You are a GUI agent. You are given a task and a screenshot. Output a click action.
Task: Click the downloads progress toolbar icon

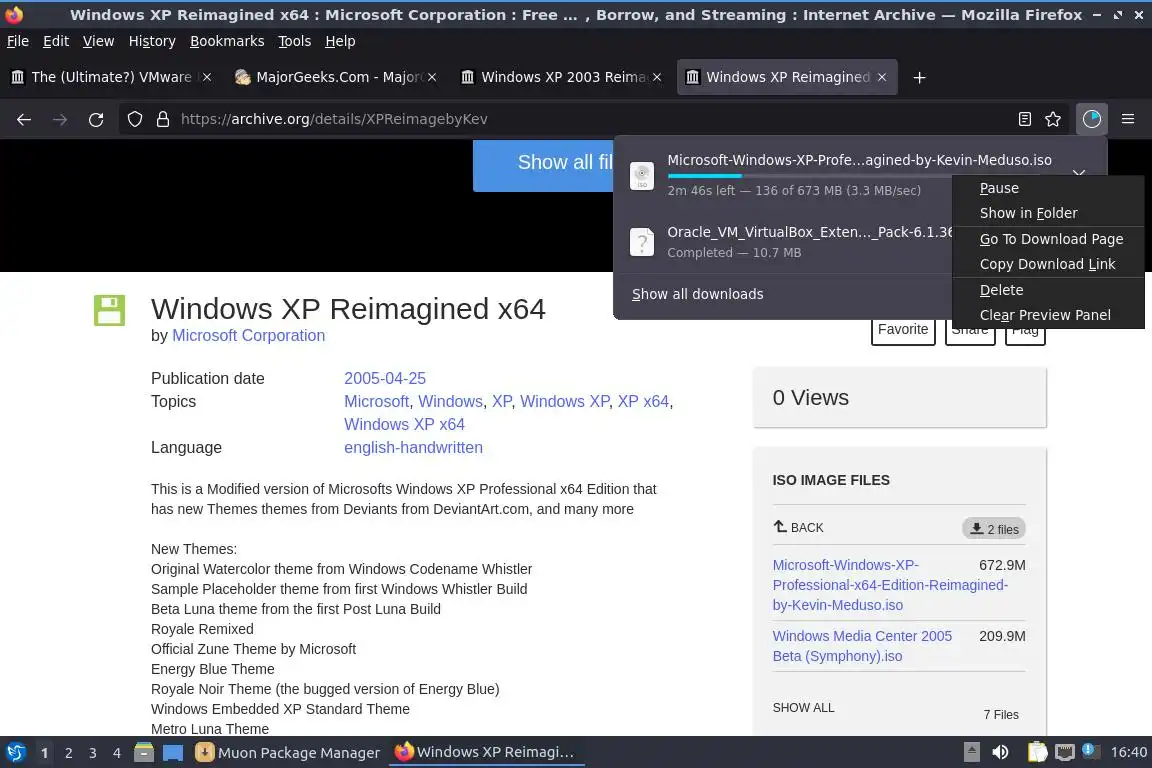pos(1092,119)
